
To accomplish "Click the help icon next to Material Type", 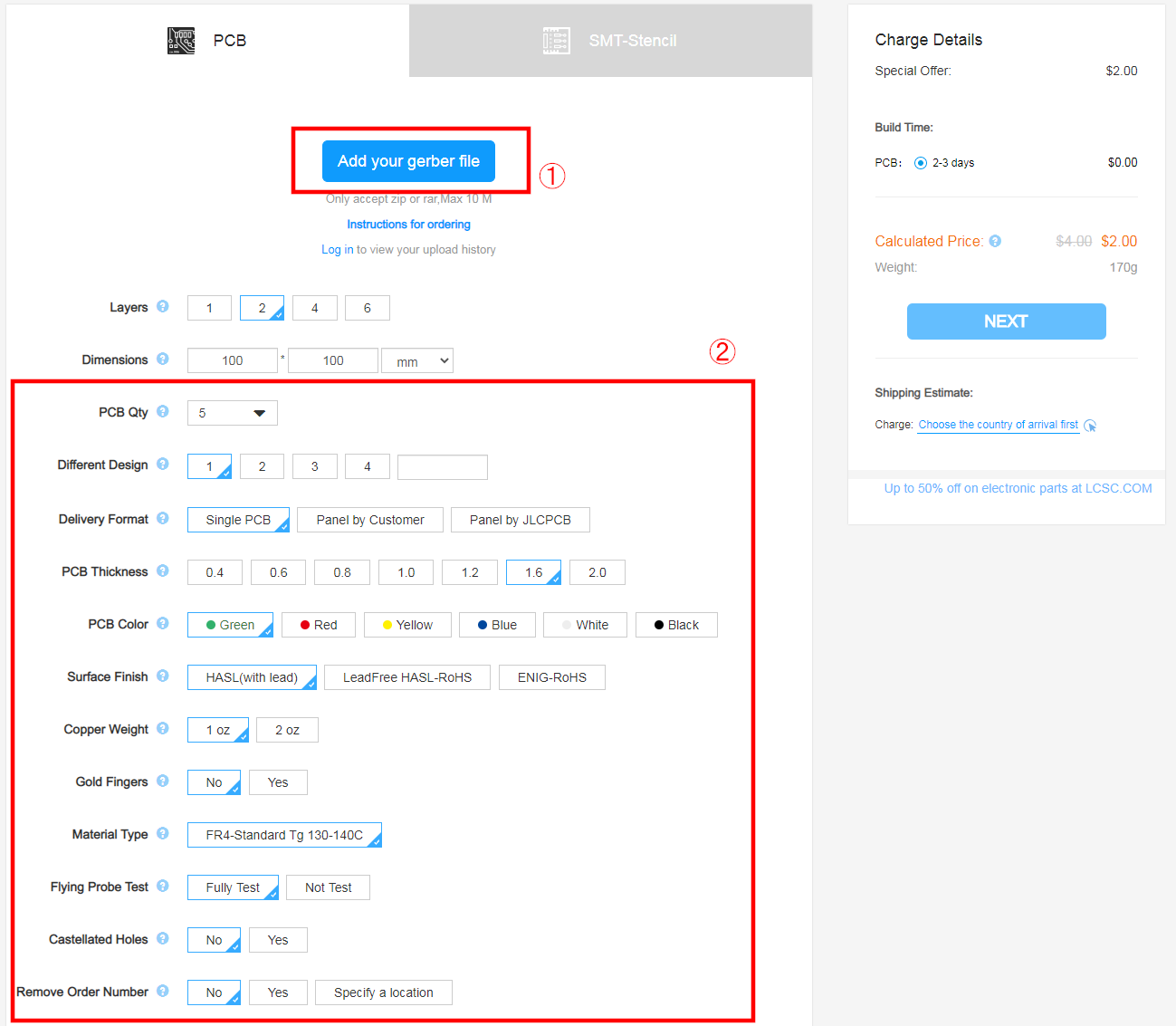I will tap(163, 833).
